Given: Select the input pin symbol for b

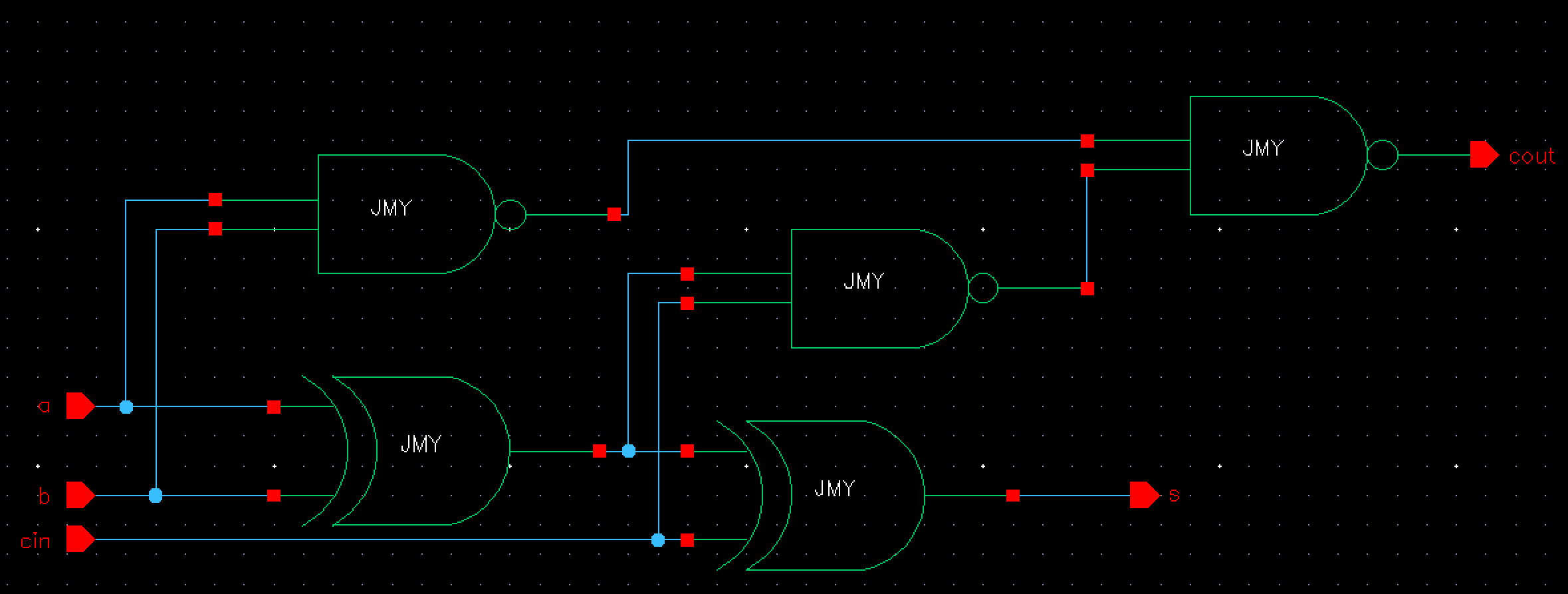Looking at the screenshot, I should tap(80, 496).
